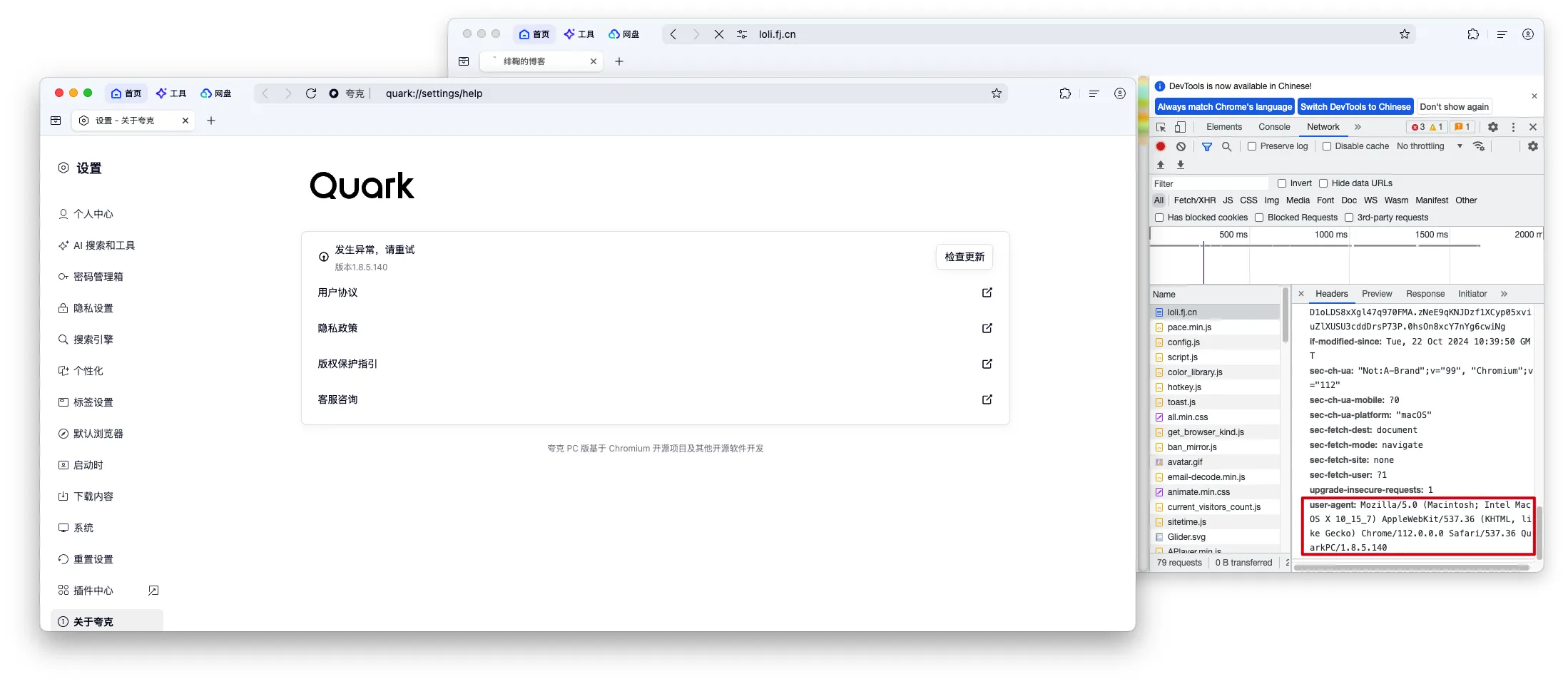
Task: Toggle DevTools device toolbar icon
Action: pos(1180,127)
